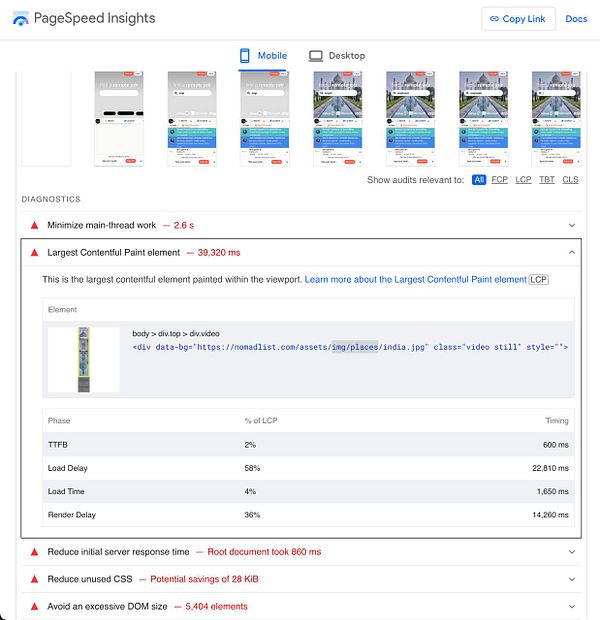Click the Timing column header
Image resolution: width=600 pixels, height=620 pixels.
click(557, 420)
